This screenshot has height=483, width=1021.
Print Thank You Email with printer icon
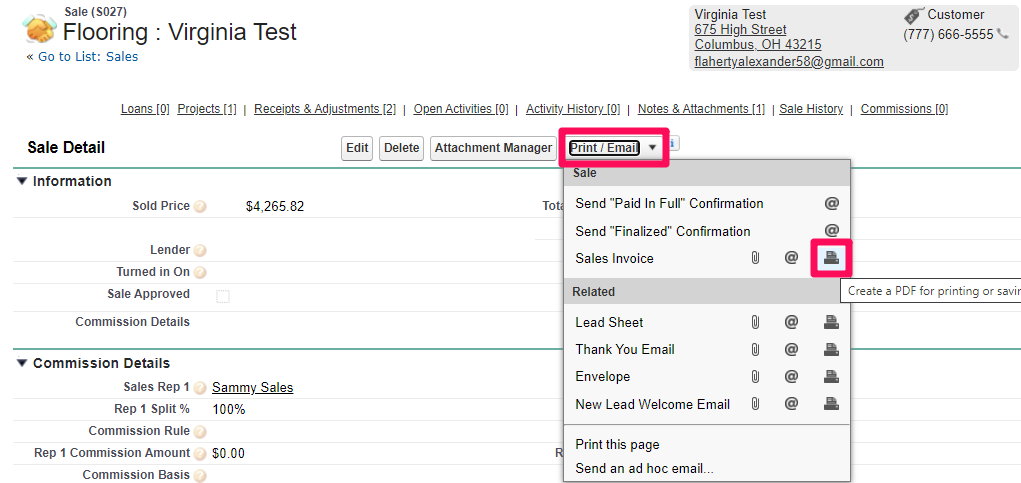pyautogui.click(x=832, y=350)
